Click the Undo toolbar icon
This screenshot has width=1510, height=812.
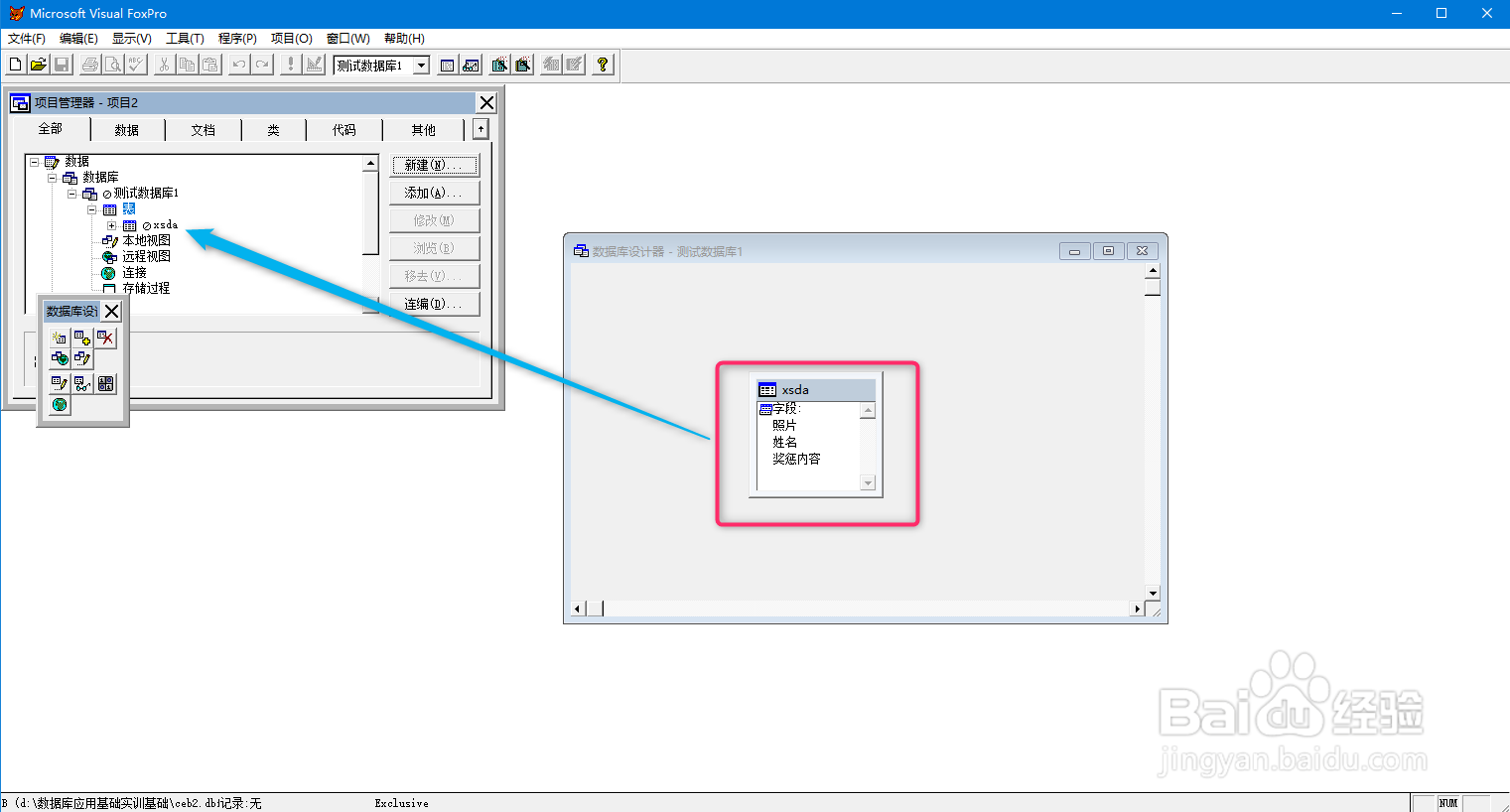pos(238,65)
